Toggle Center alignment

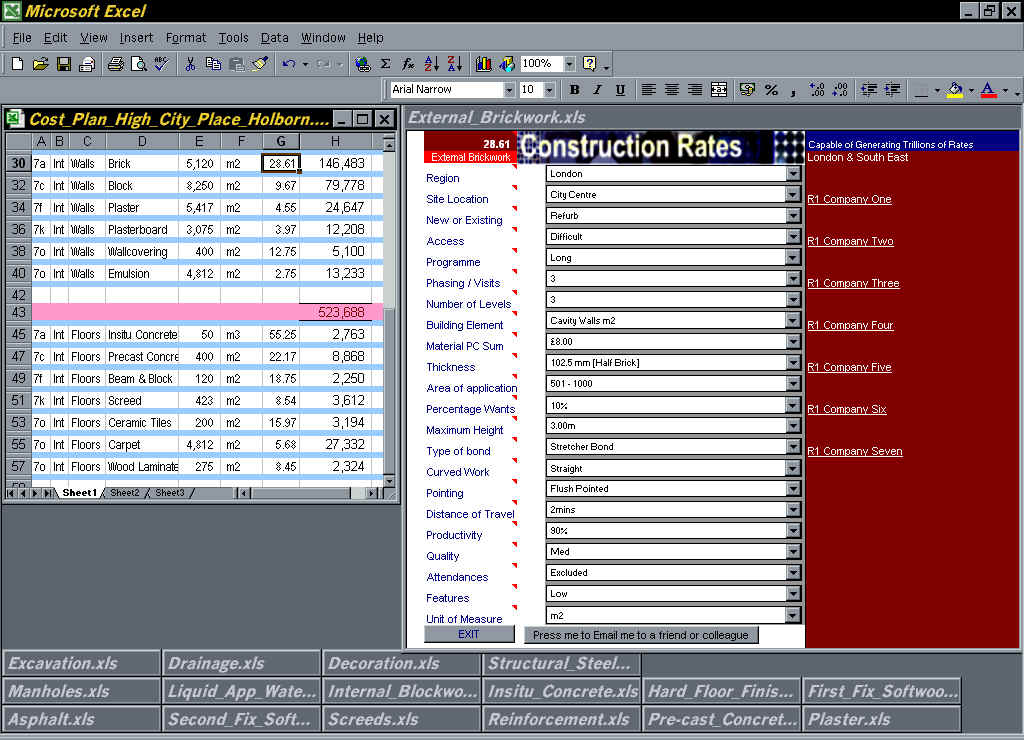[672, 89]
